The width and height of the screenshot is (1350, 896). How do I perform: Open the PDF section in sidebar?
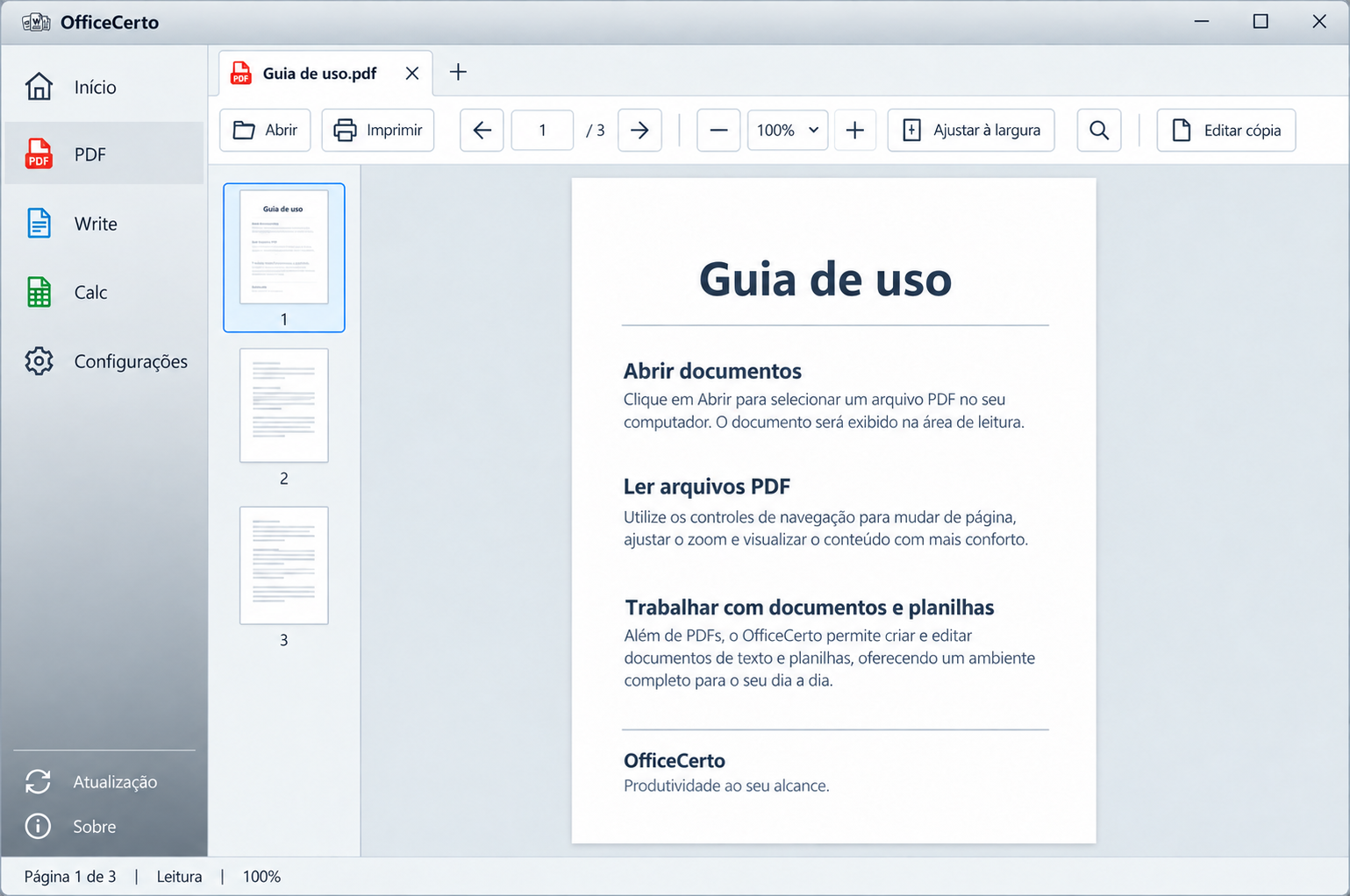pos(104,154)
